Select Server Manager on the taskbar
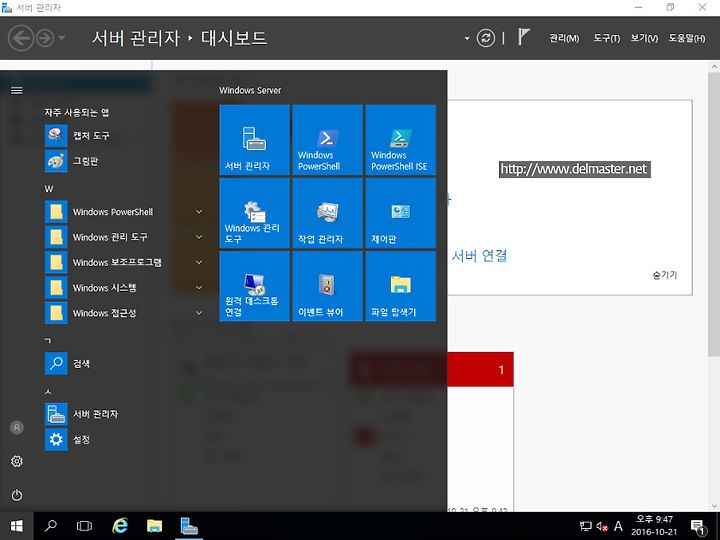 coord(189,526)
